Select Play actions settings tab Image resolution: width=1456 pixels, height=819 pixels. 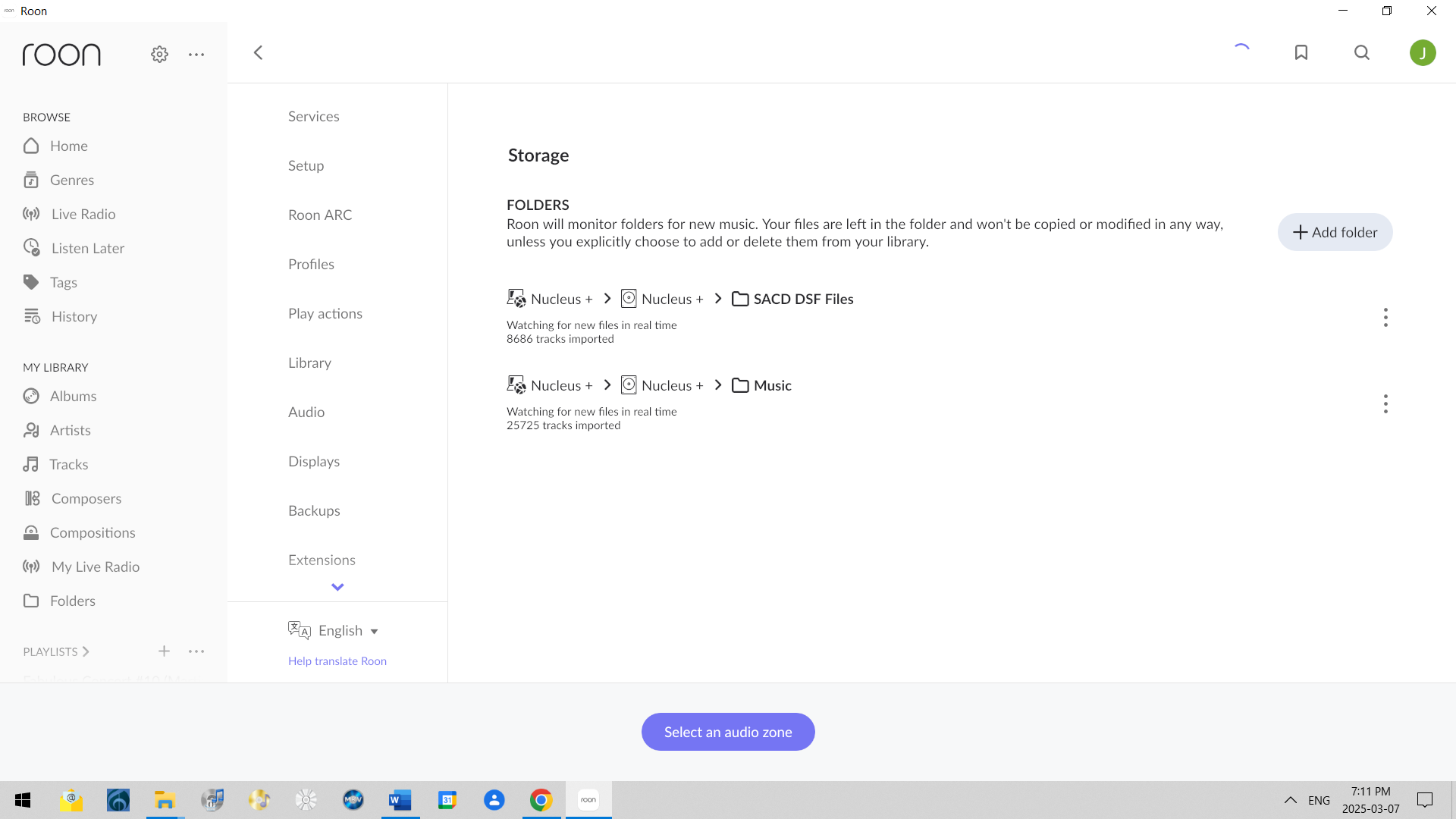tap(325, 313)
